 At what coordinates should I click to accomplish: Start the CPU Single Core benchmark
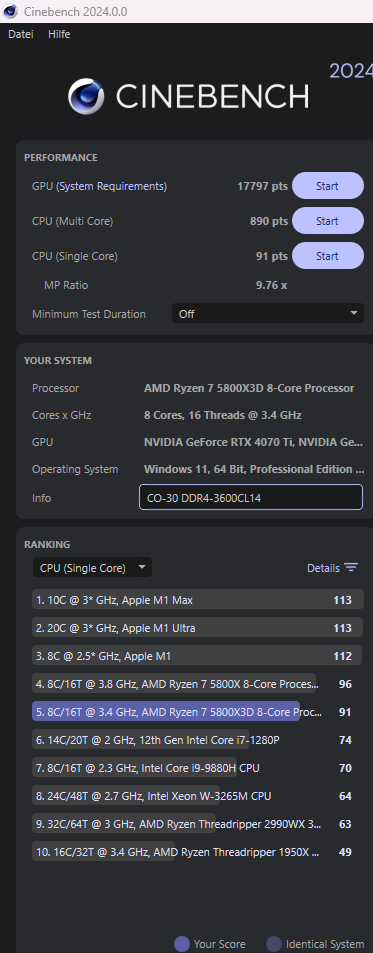pos(327,256)
